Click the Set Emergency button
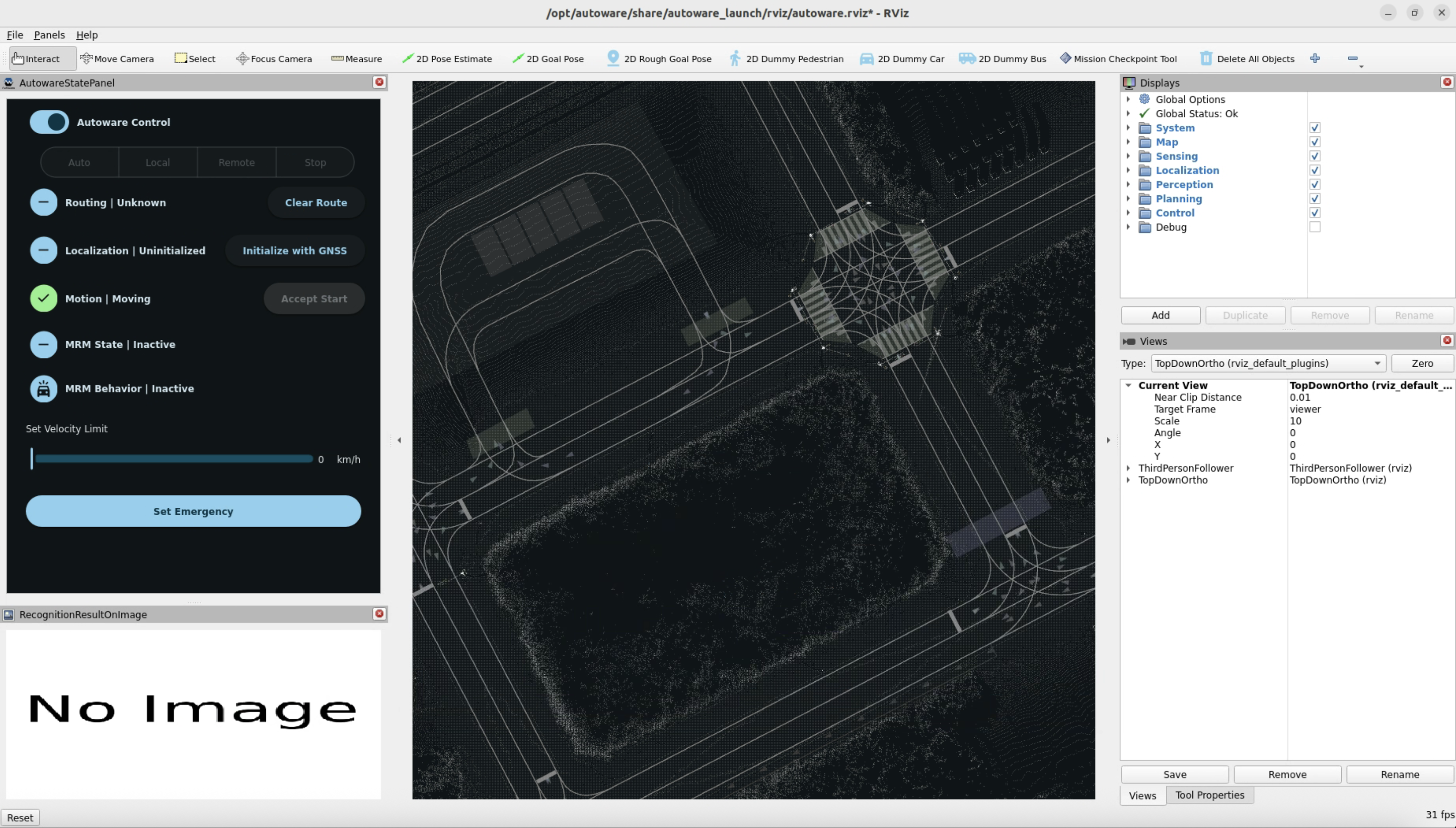 tap(193, 511)
